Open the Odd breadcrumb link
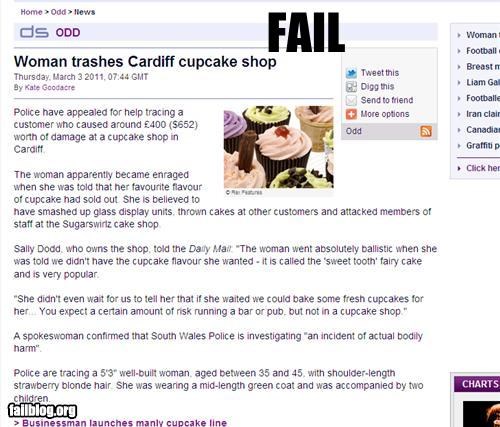Image resolution: width=500 pixels, height=427 pixels. pyautogui.click(x=58, y=12)
